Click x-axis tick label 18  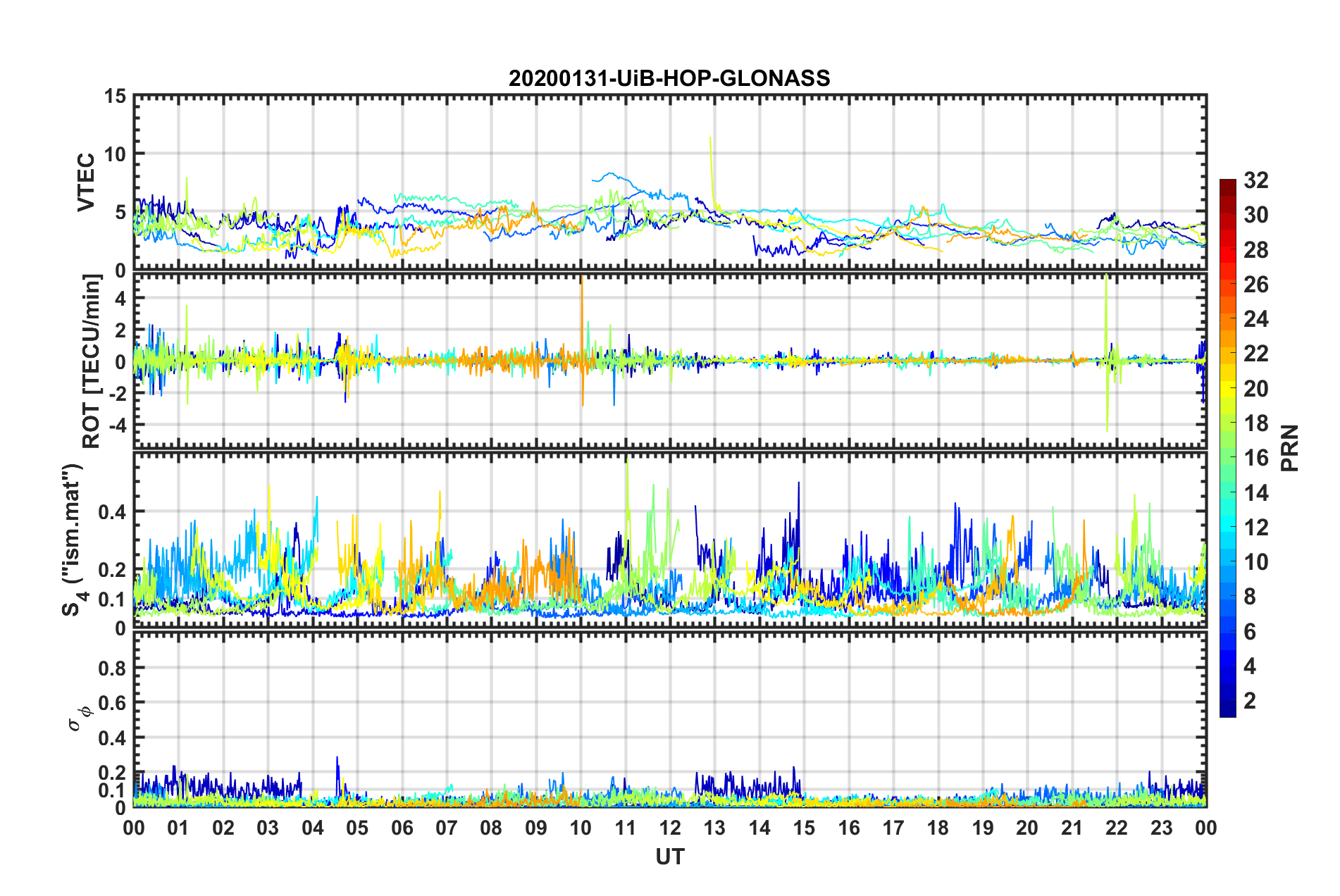(x=938, y=828)
